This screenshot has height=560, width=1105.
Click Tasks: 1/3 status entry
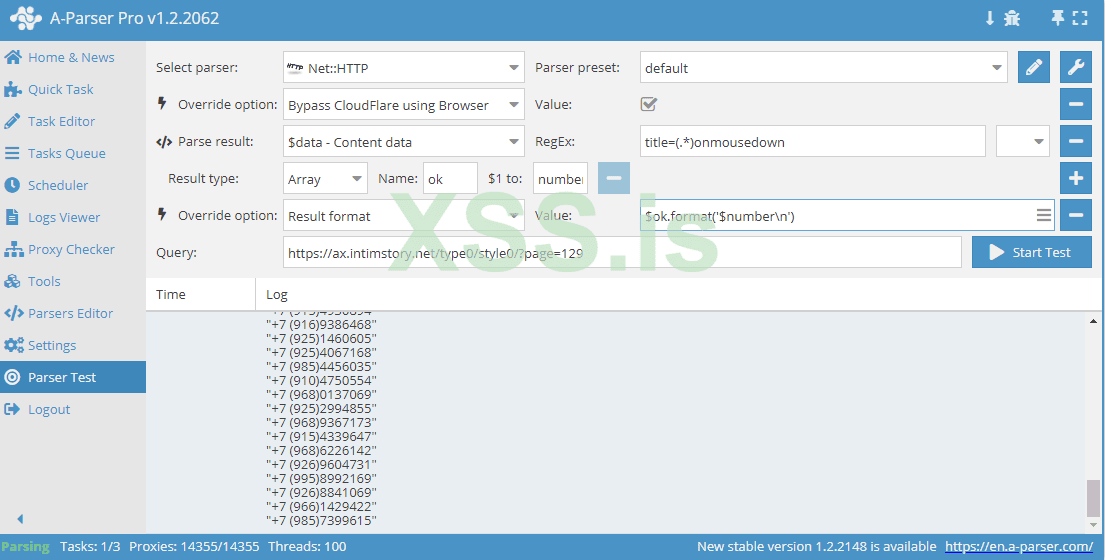coord(90,547)
